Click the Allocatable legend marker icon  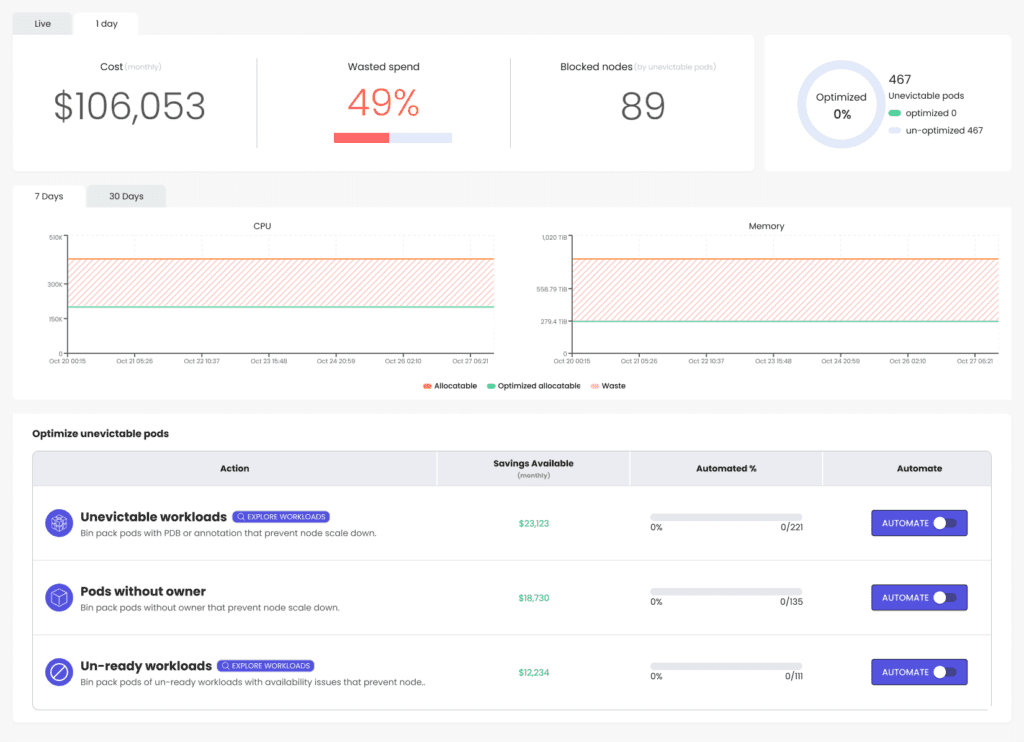click(427, 386)
